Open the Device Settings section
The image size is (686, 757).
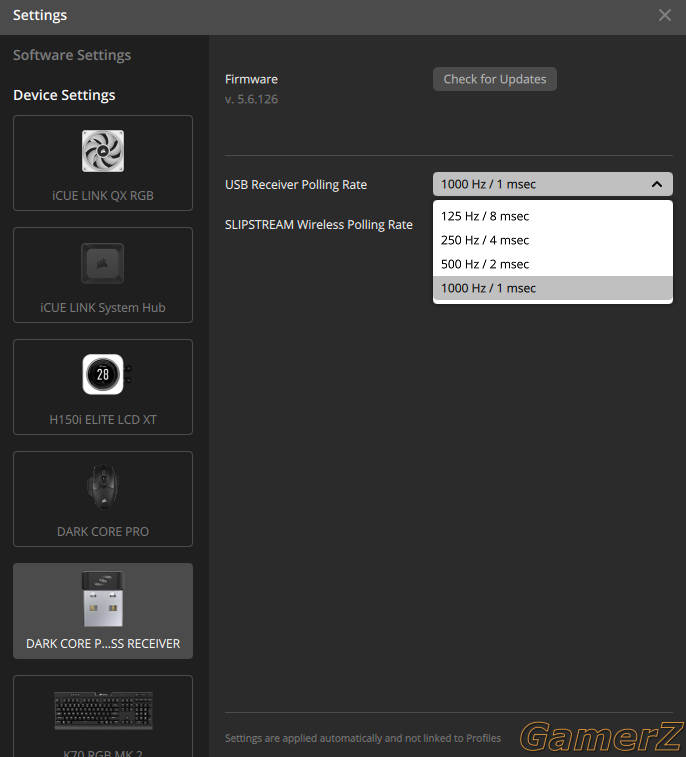[64, 95]
